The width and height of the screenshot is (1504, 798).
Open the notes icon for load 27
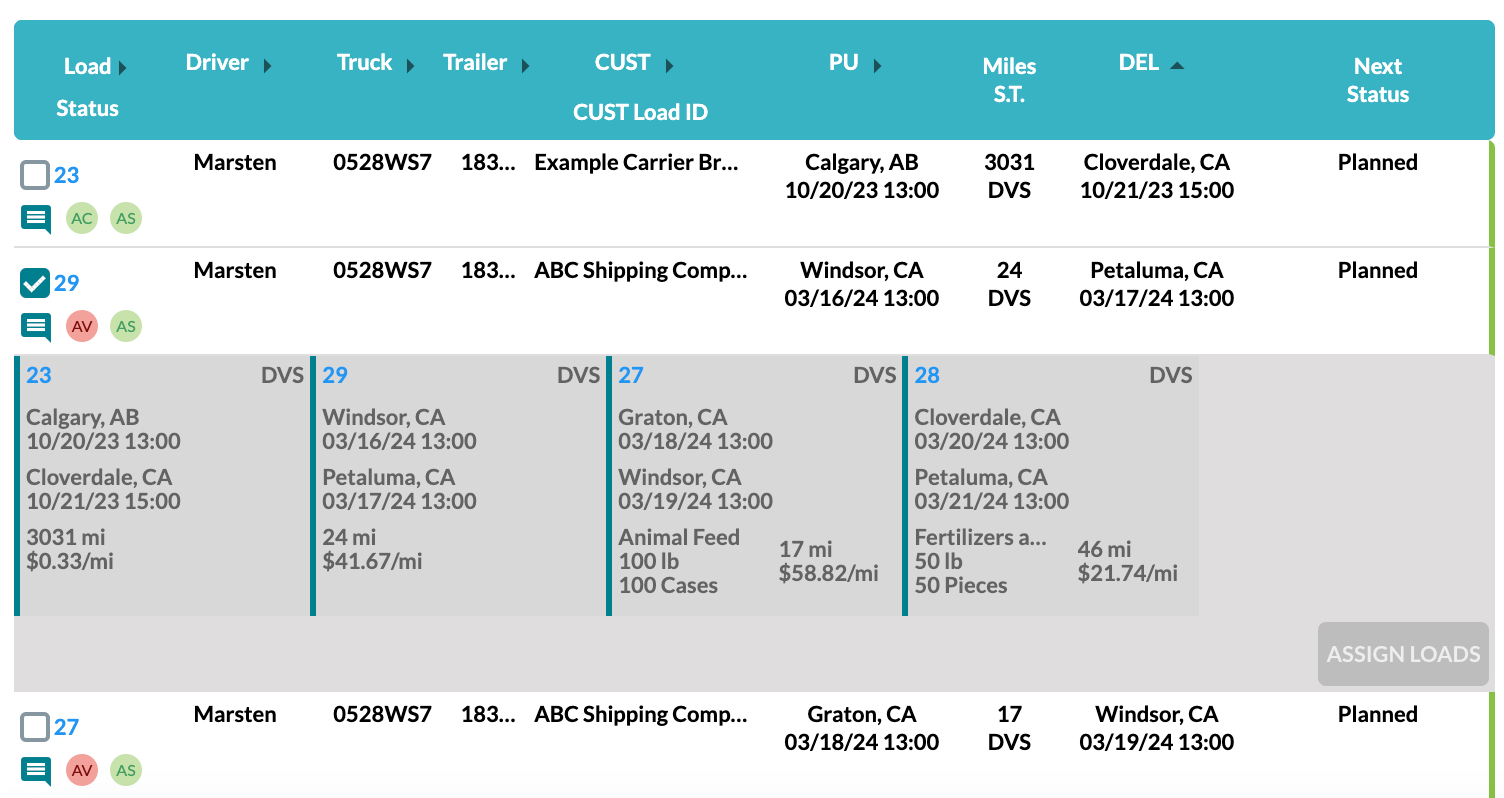(x=35, y=770)
